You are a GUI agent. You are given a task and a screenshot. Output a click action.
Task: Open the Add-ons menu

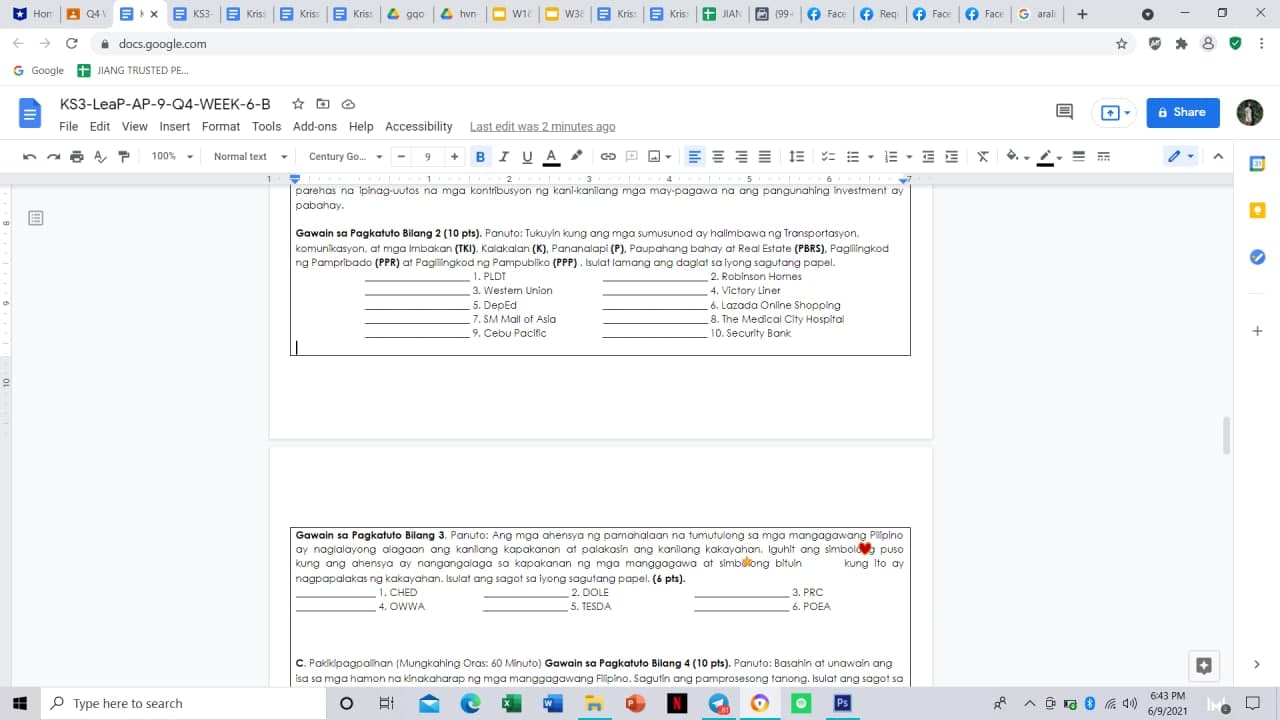(x=315, y=127)
